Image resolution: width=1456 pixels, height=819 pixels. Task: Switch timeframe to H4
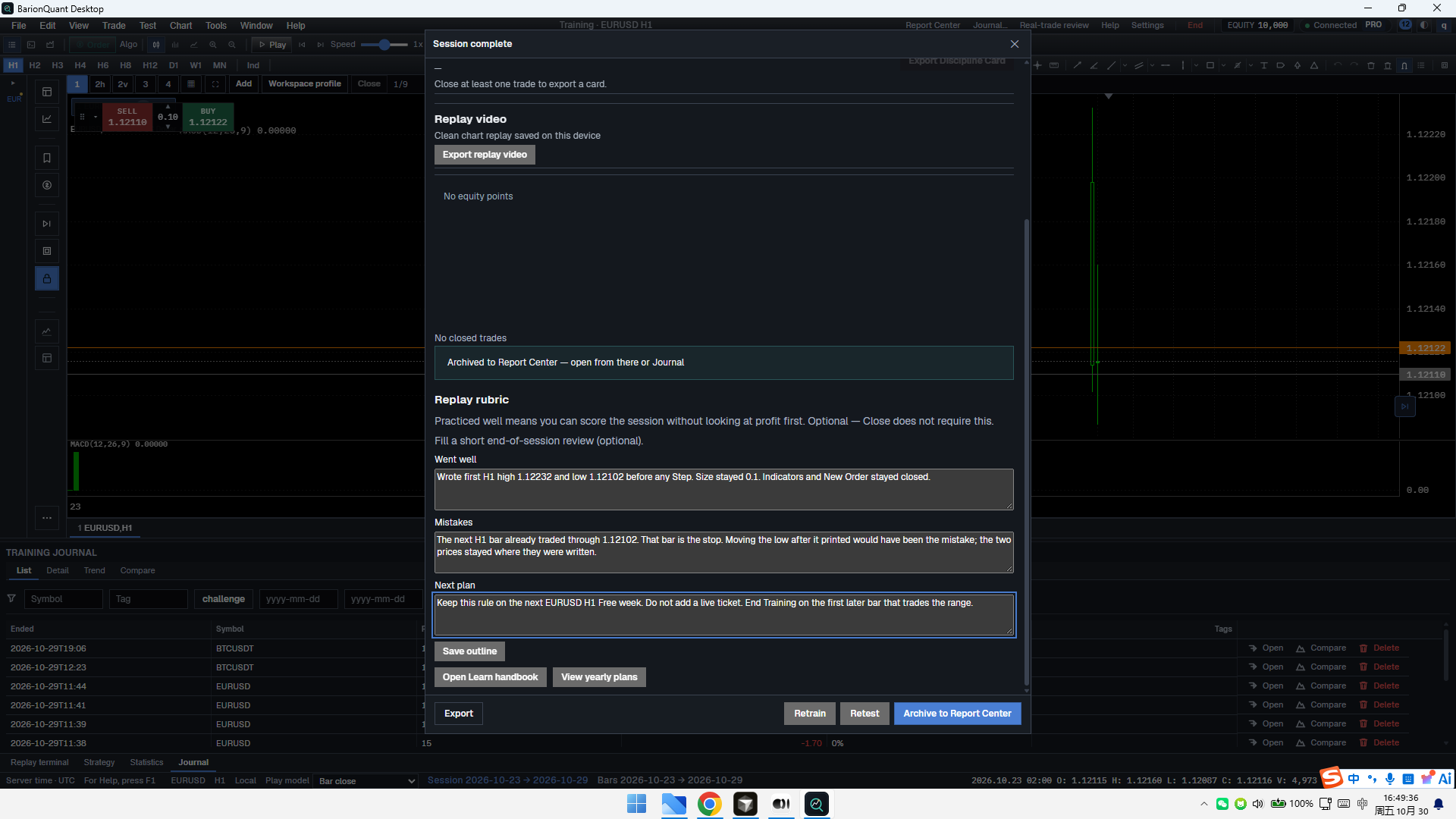click(80, 65)
